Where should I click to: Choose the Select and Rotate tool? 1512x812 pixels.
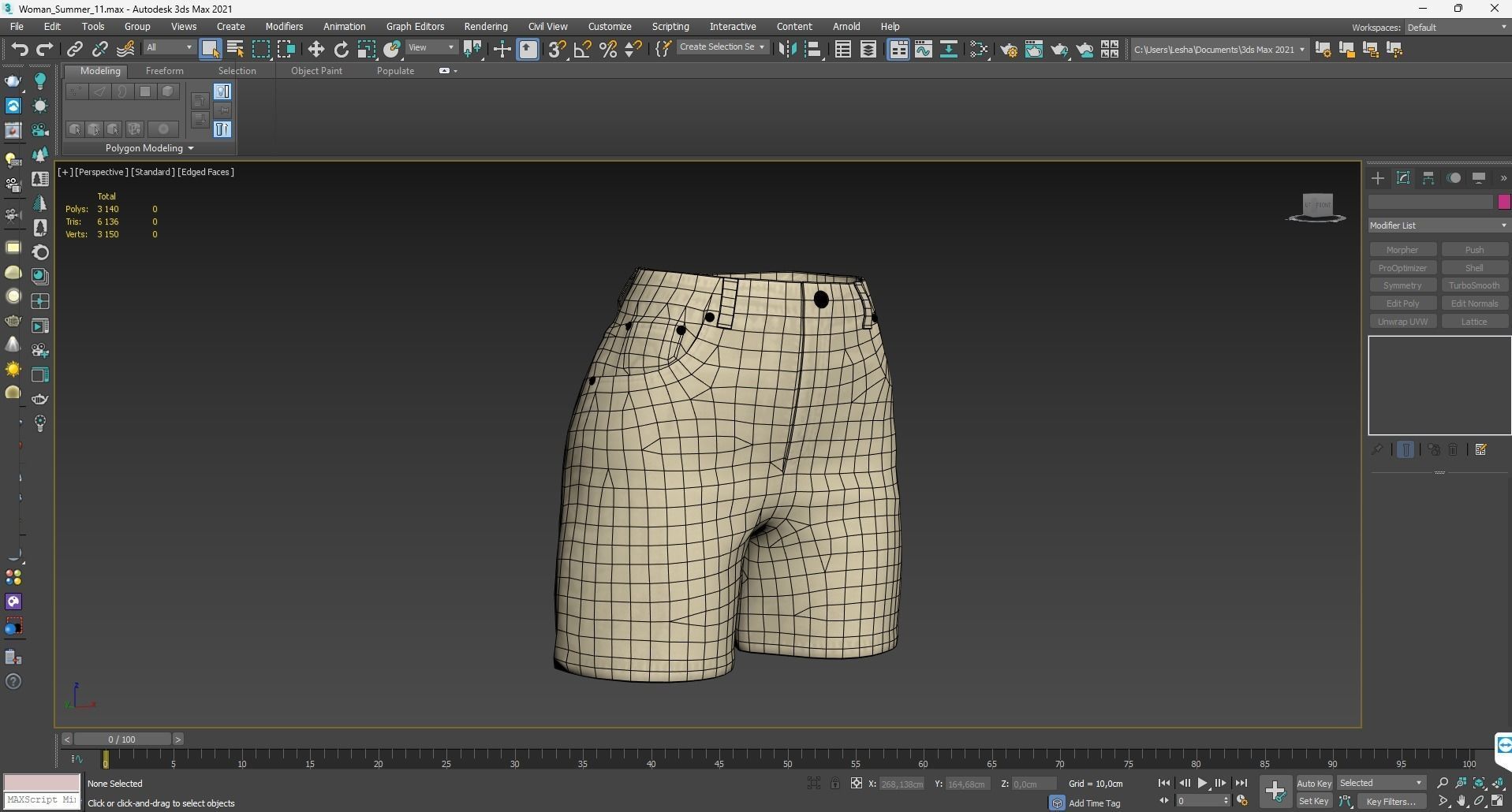pos(341,50)
